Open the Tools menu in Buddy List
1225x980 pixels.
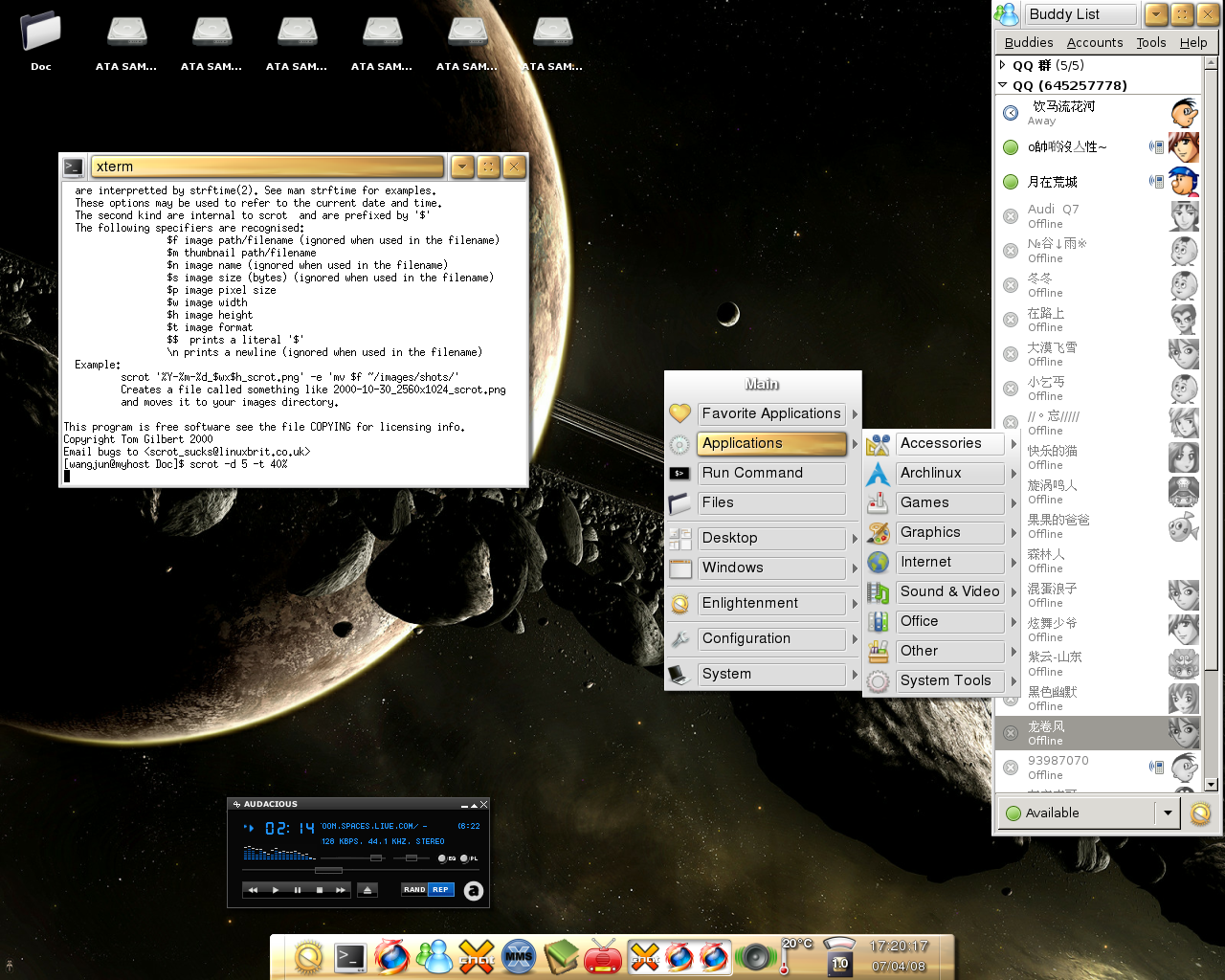click(x=1151, y=43)
